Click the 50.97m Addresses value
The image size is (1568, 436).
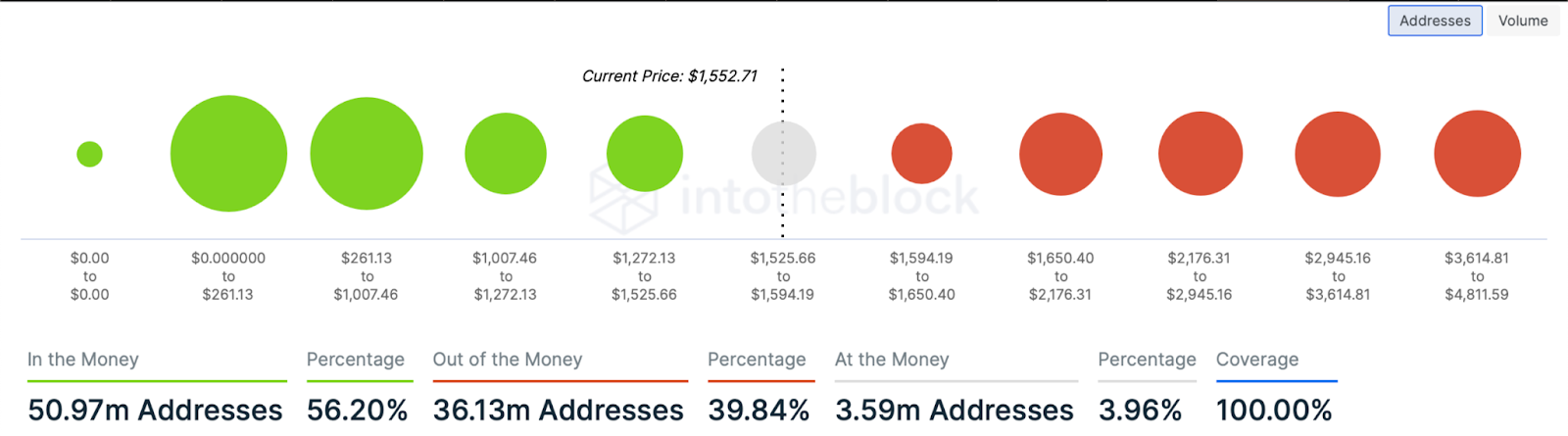(x=155, y=410)
